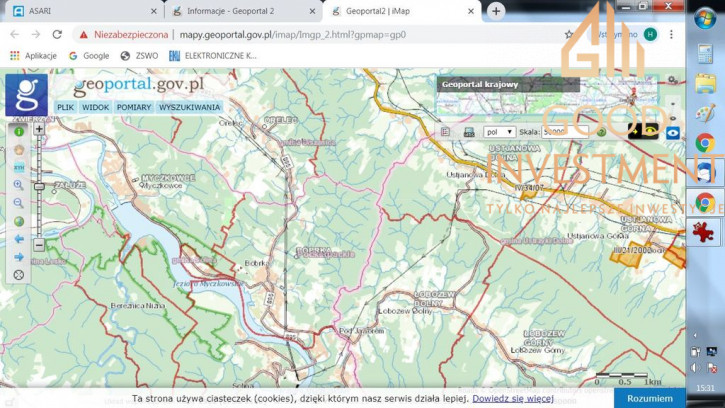This screenshot has height=408, width=725.
Task: Open Paint from the taskbar
Action: [x=706, y=113]
